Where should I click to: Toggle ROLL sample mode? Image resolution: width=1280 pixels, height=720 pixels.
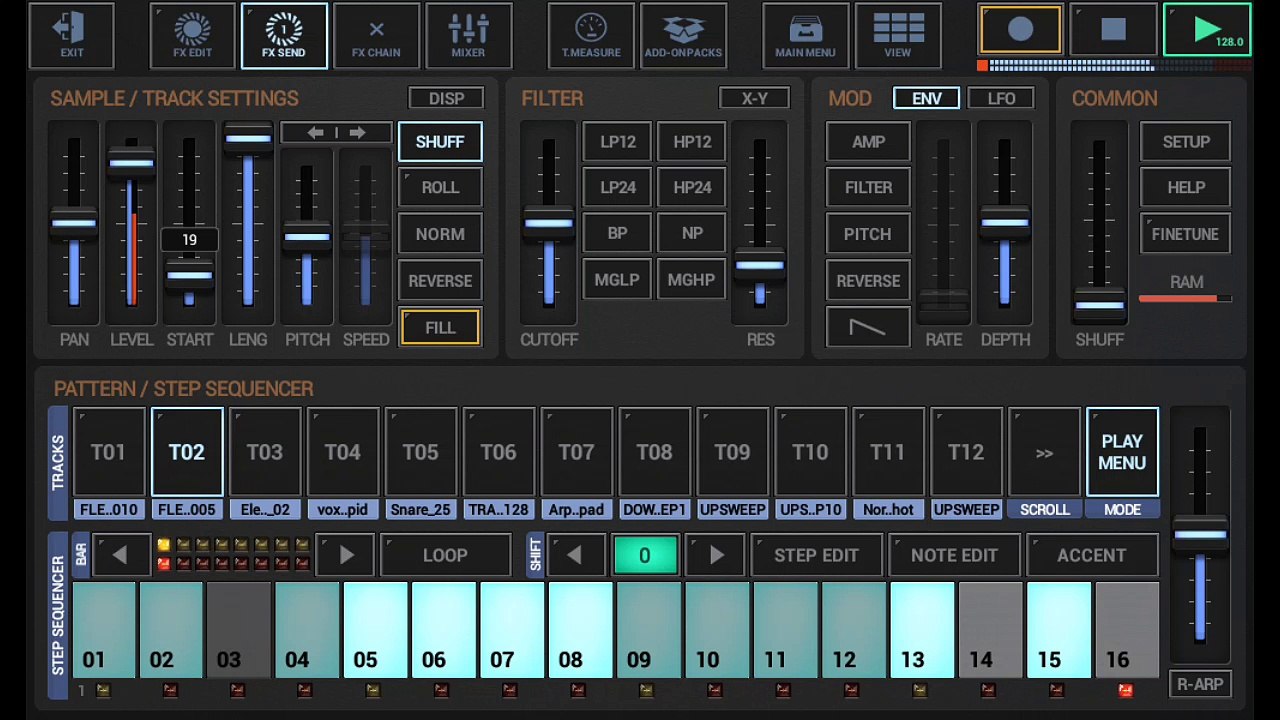coord(440,188)
